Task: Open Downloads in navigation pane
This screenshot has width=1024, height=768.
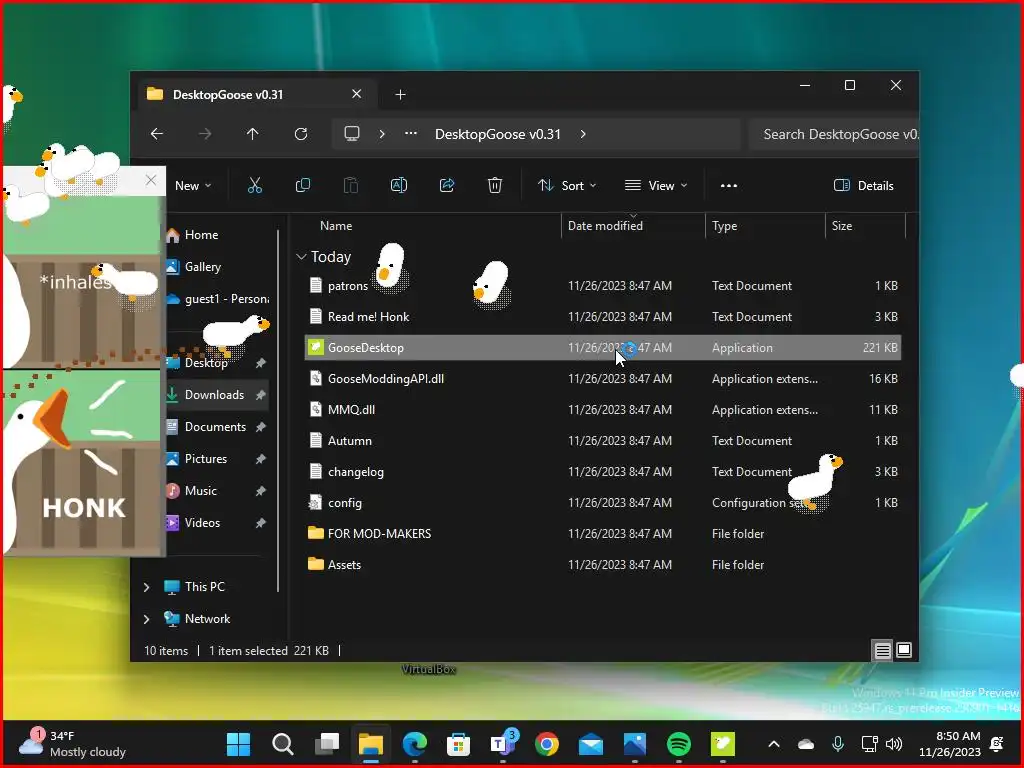Action: click(x=214, y=394)
